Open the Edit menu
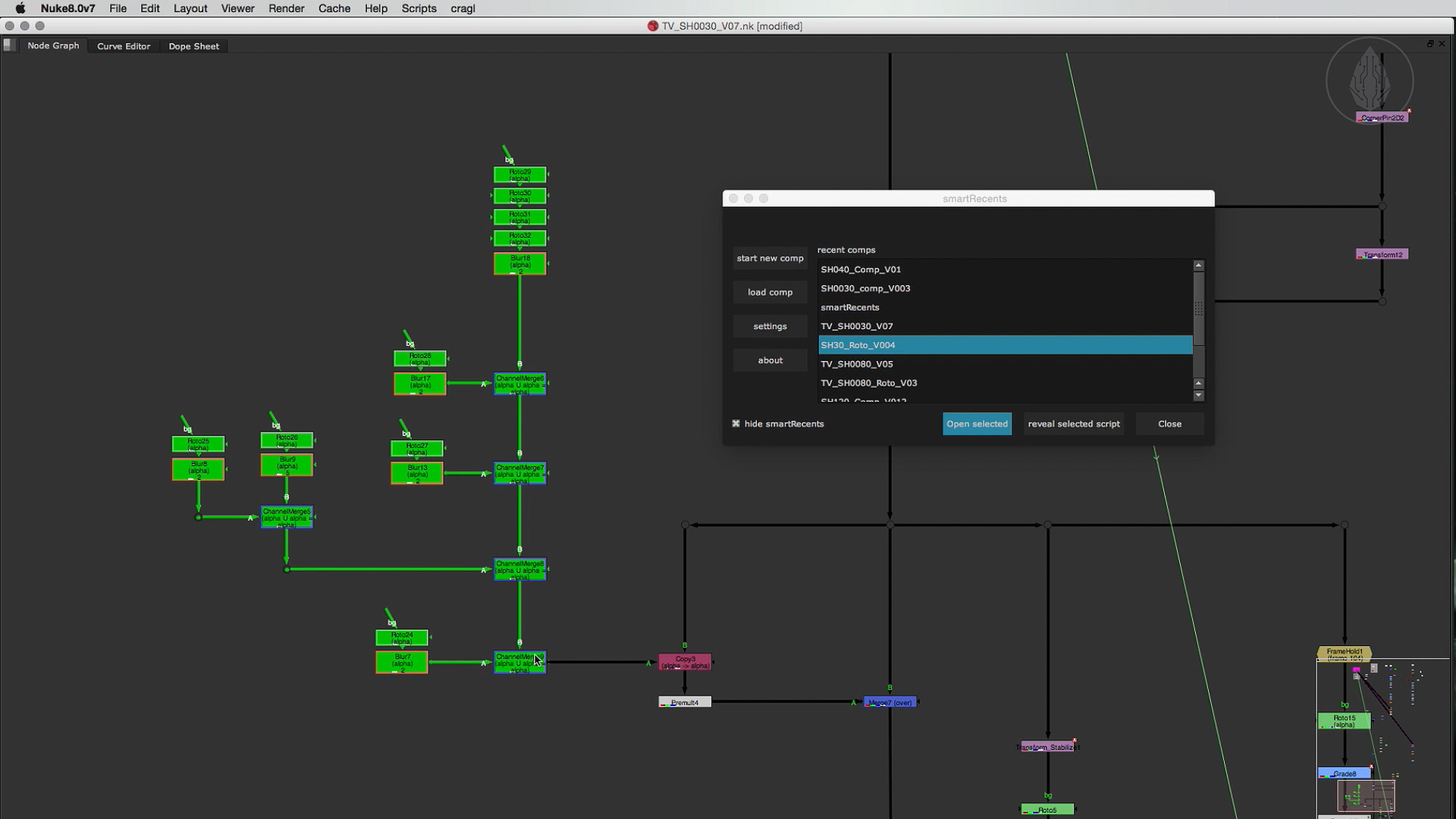This screenshot has width=1456, height=819. (x=150, y=8)
